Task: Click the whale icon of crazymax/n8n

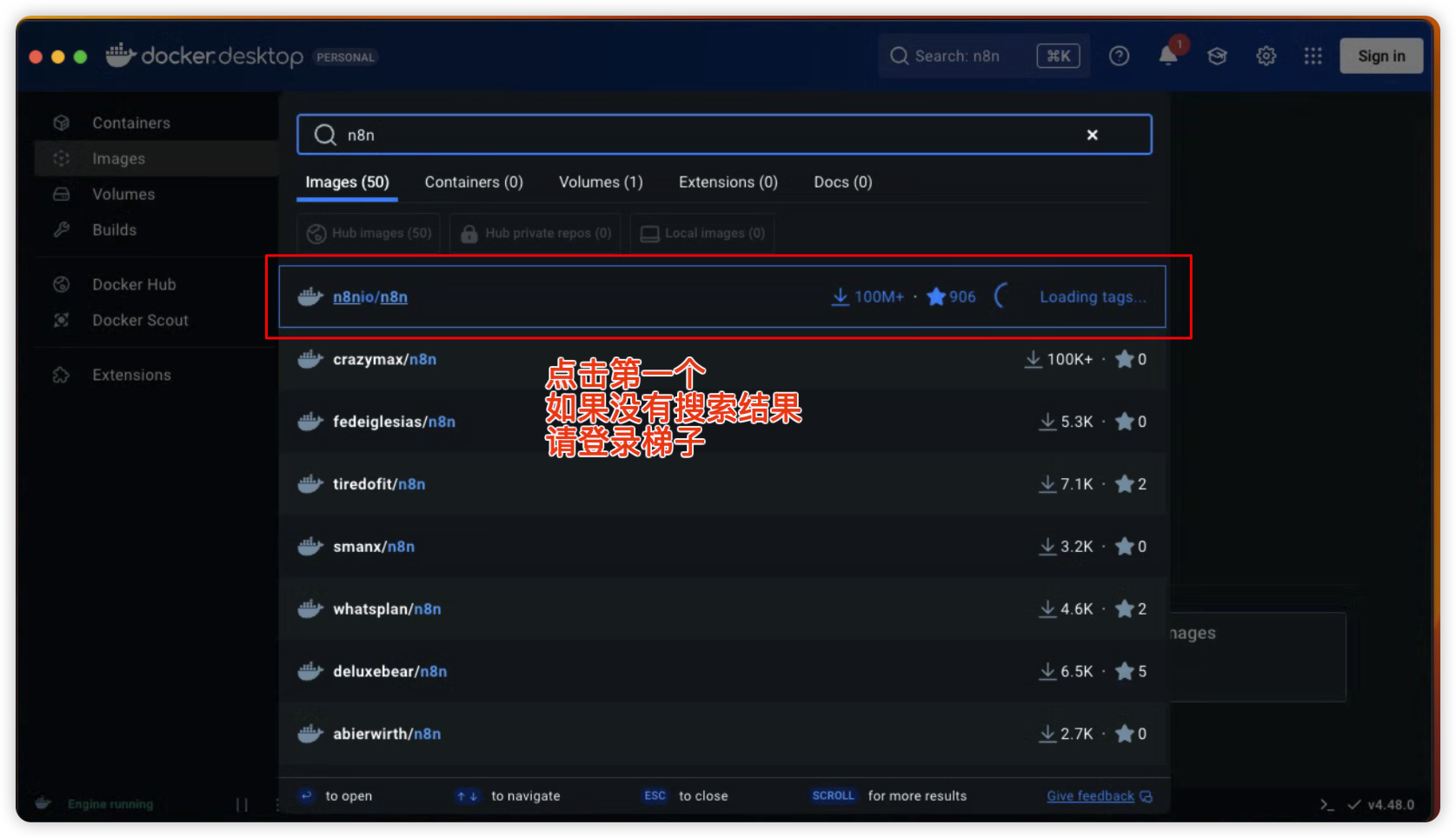Action: tap(310, 359)
